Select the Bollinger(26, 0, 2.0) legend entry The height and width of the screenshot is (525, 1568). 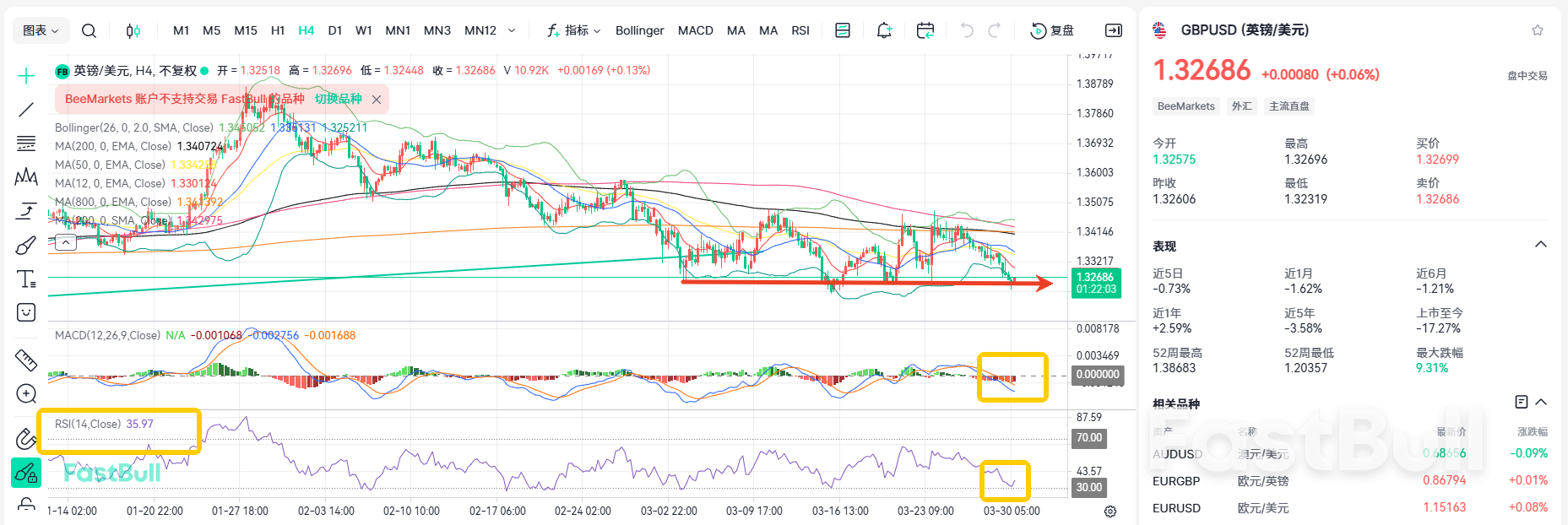click(x=134, y=127)
